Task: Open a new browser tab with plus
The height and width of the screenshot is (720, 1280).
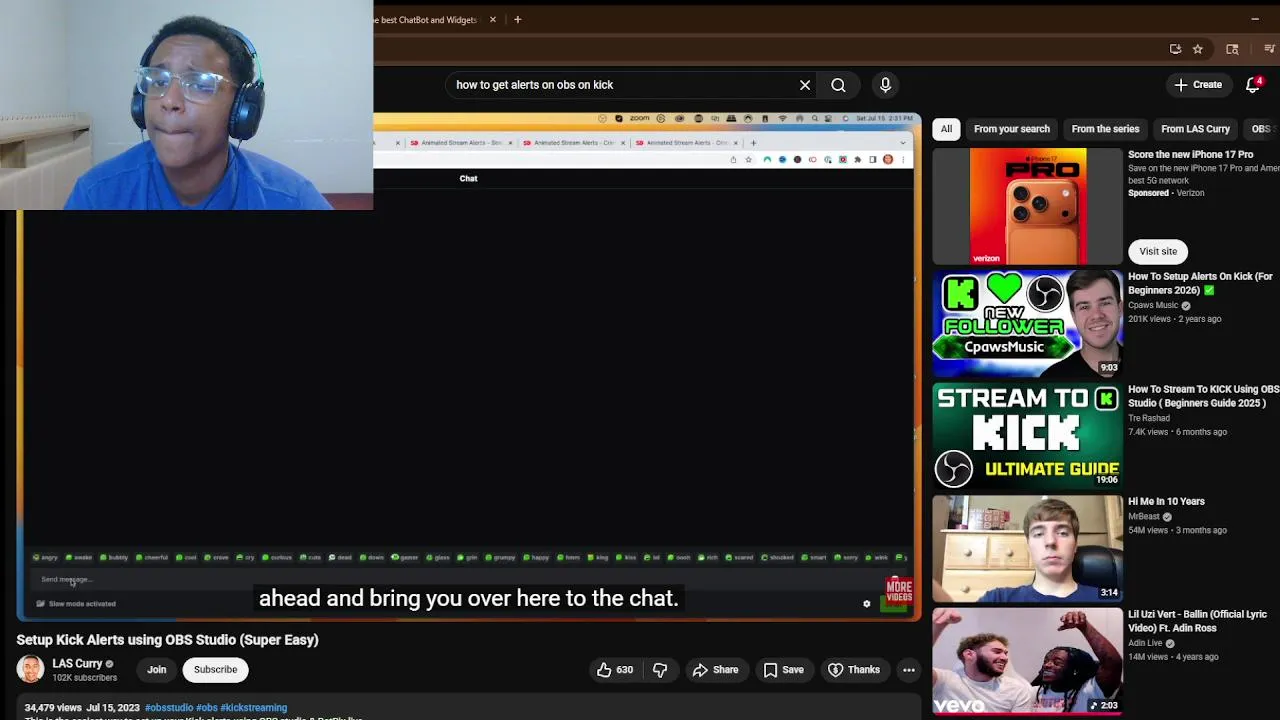Action: coord(517,19)
